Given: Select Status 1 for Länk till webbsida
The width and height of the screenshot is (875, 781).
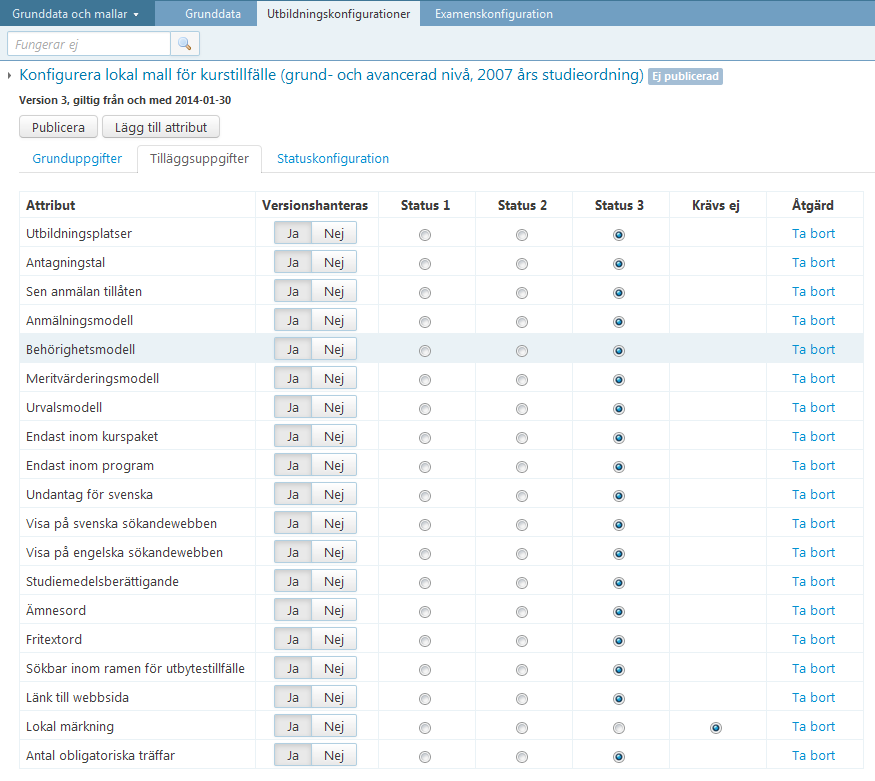Looking at the screenshot, I should coord(425,699).
